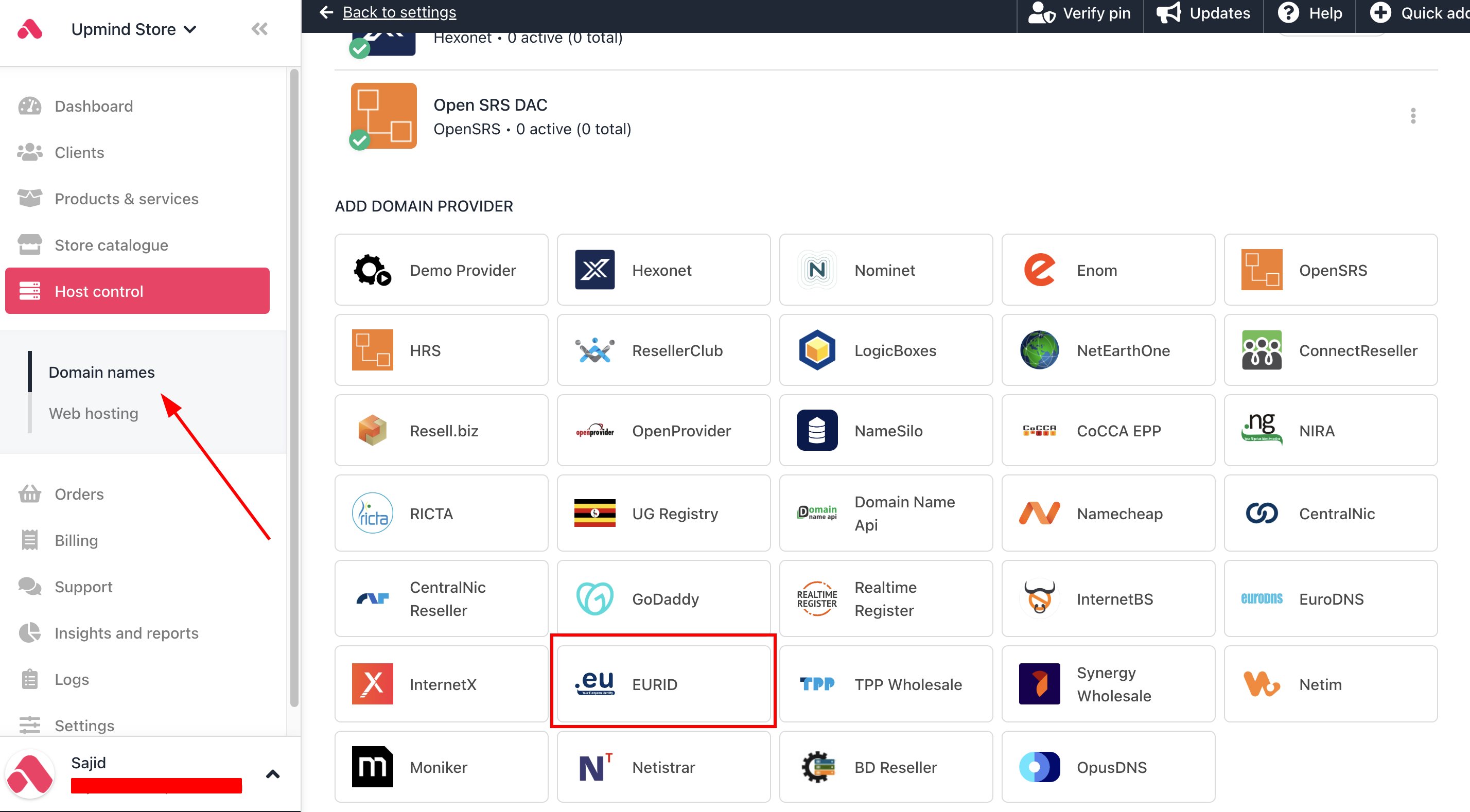
Task: Add the Enom provider
Action: coord(1108,270)
